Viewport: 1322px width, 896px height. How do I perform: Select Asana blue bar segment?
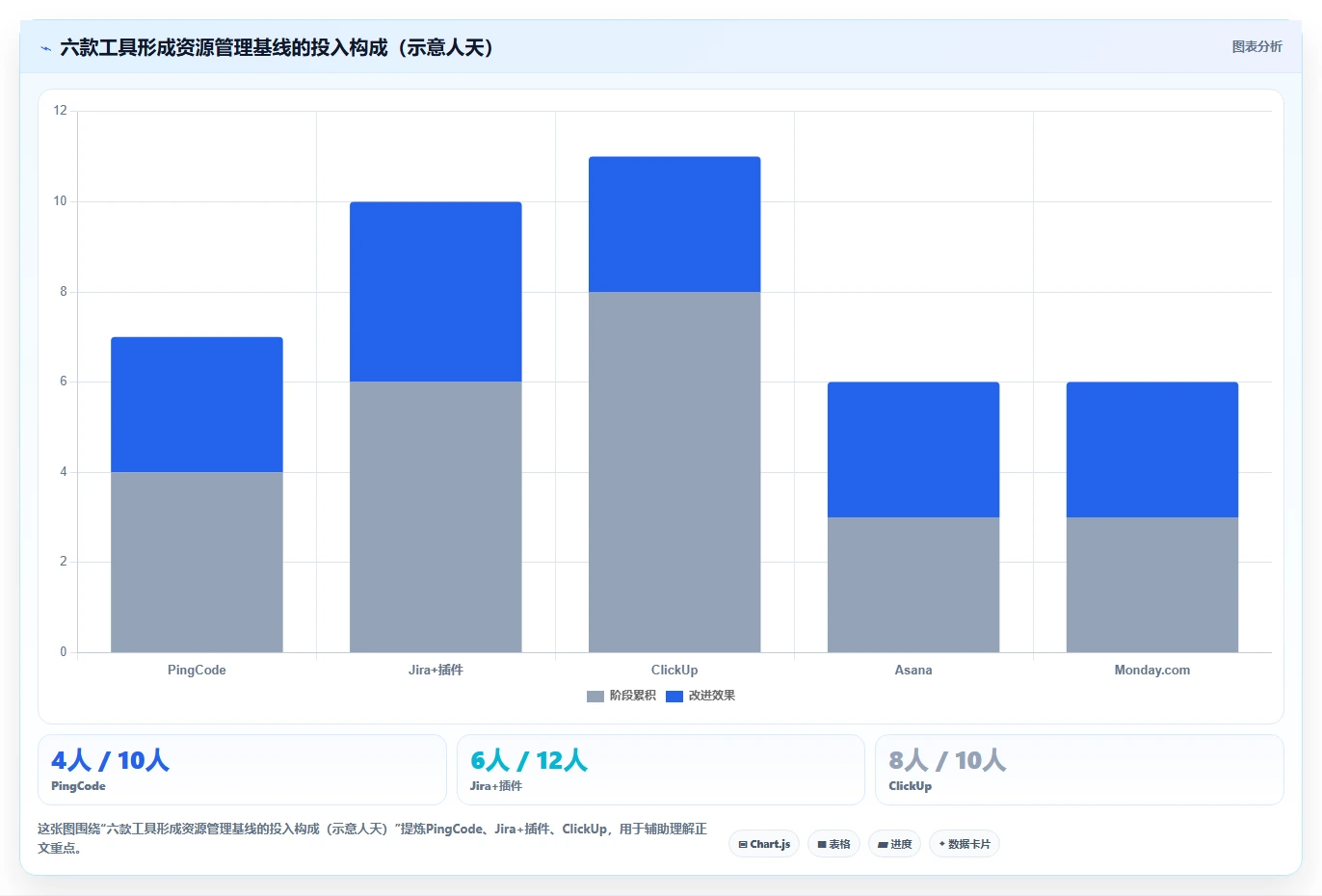913,450
